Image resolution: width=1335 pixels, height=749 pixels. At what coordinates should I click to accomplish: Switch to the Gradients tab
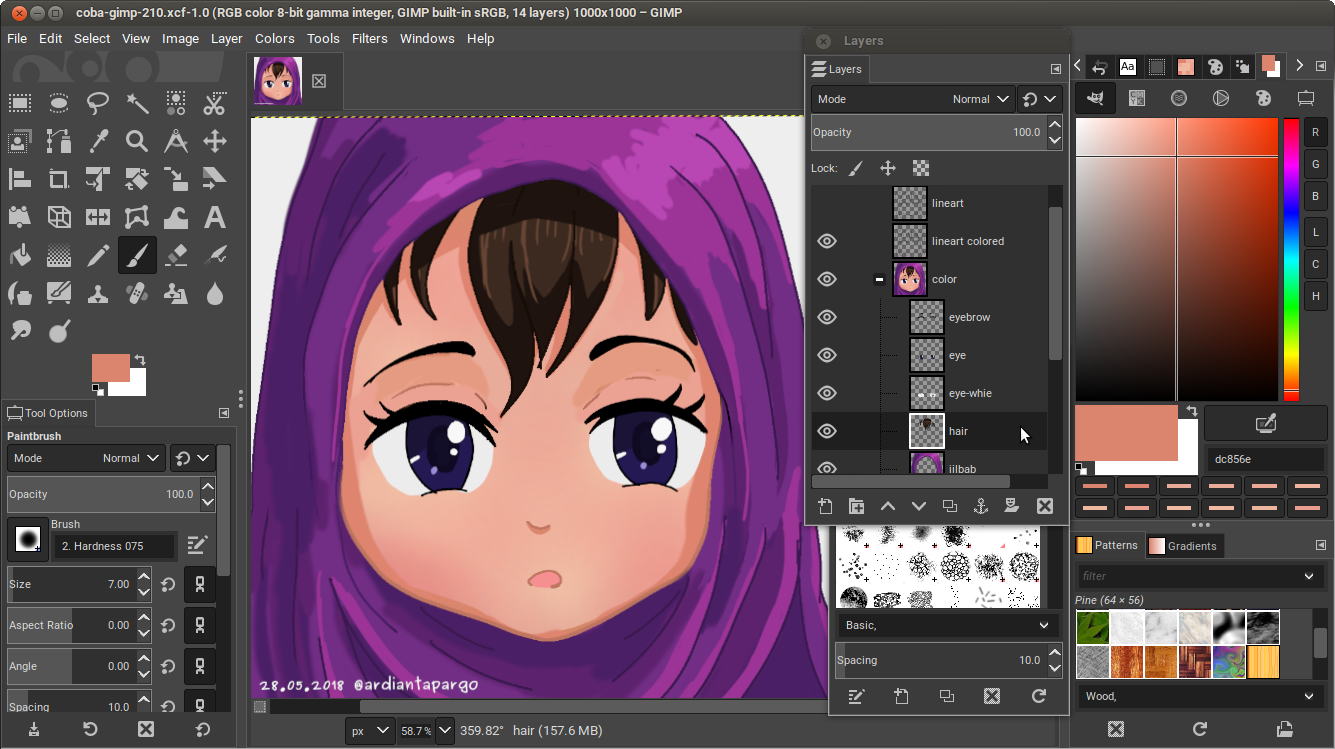1184,545
